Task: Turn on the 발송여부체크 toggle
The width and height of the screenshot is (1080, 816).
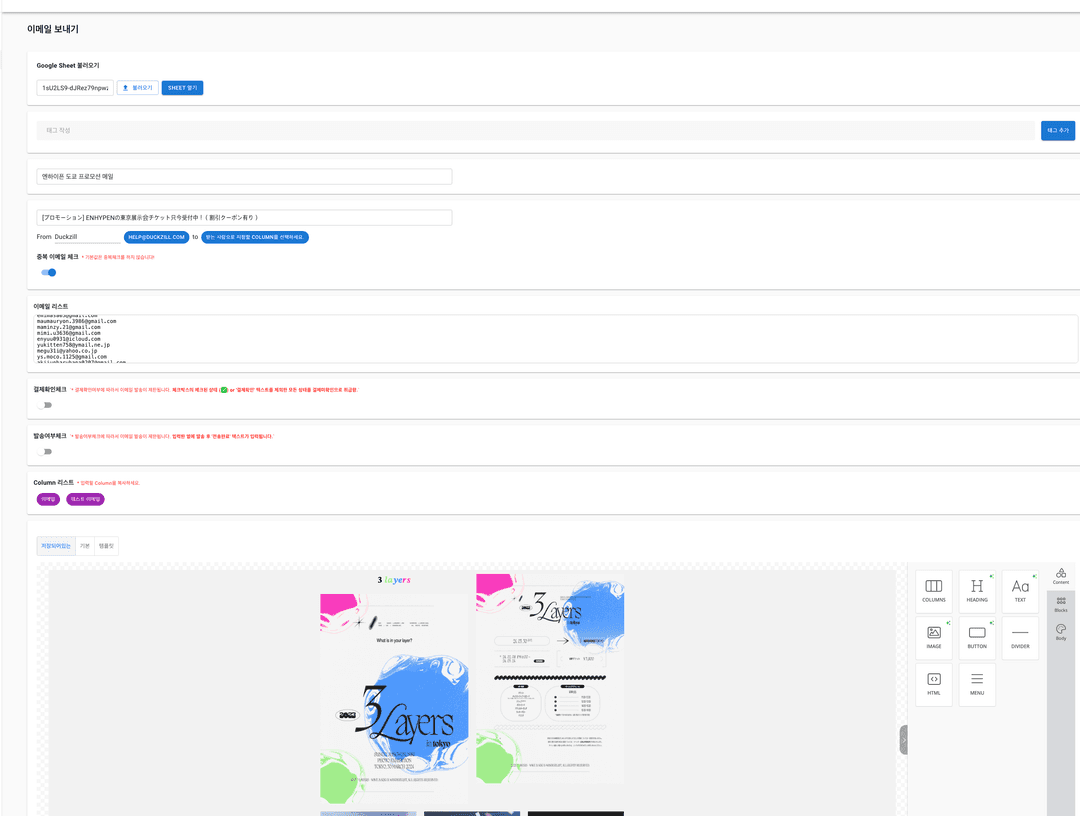Action: click(45, 452)
